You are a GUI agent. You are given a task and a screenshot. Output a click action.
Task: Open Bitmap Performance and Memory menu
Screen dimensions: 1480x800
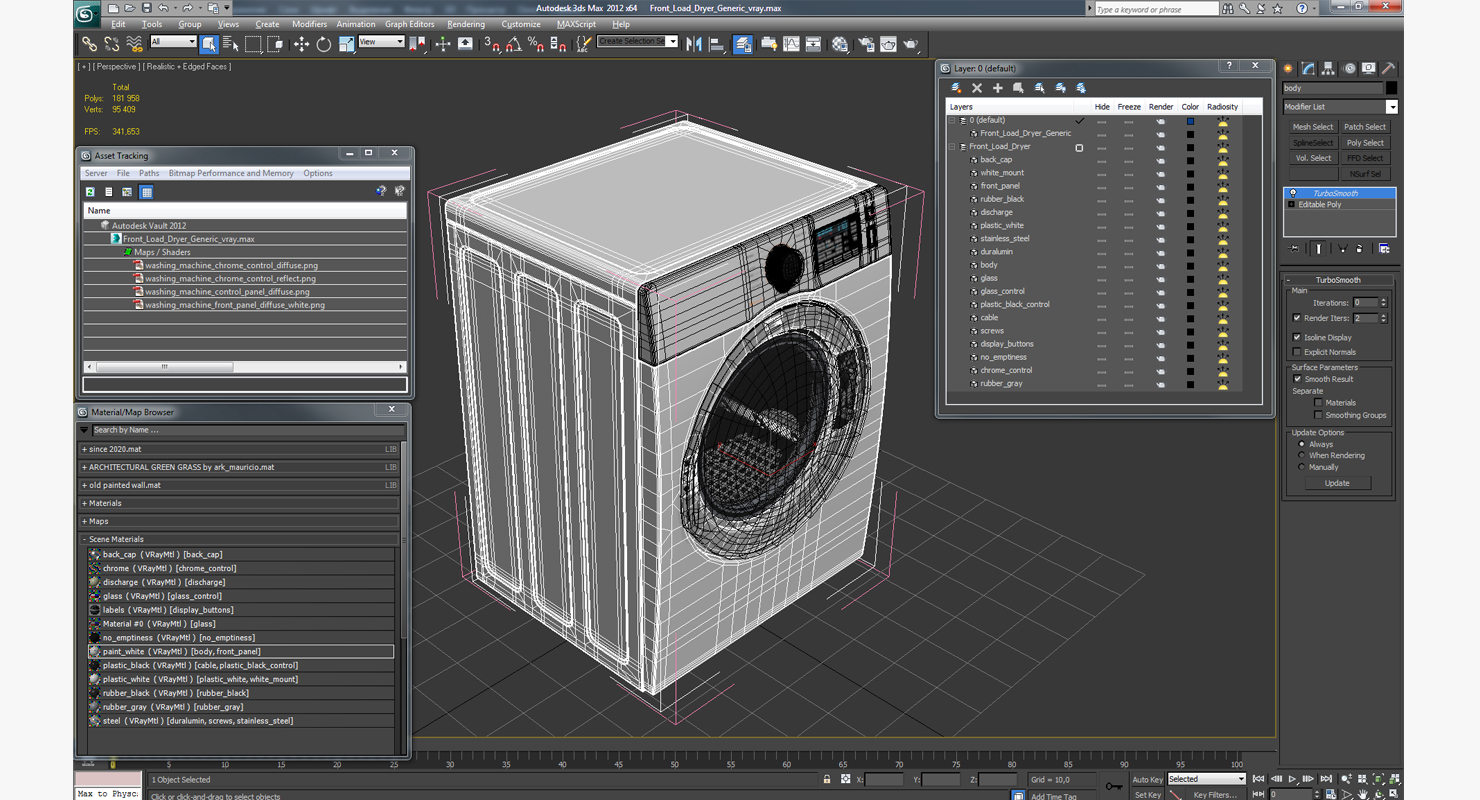point(231,173)
